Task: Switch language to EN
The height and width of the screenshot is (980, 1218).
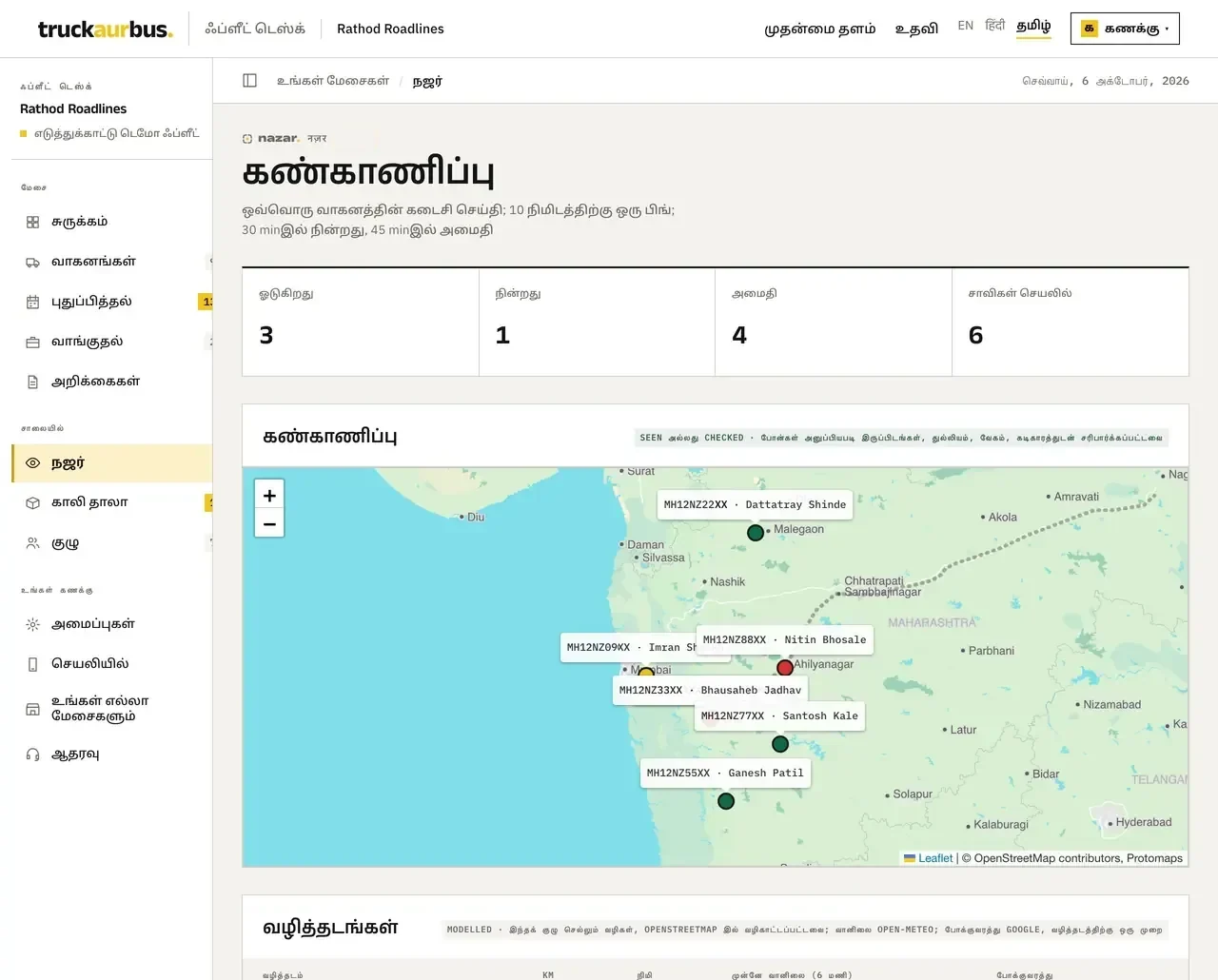Action: [966, 26]
